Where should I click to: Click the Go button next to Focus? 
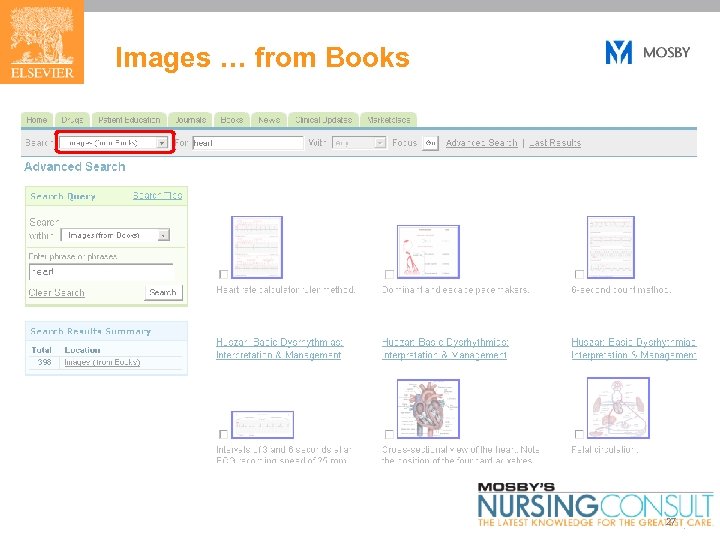[x=430, y=143]
